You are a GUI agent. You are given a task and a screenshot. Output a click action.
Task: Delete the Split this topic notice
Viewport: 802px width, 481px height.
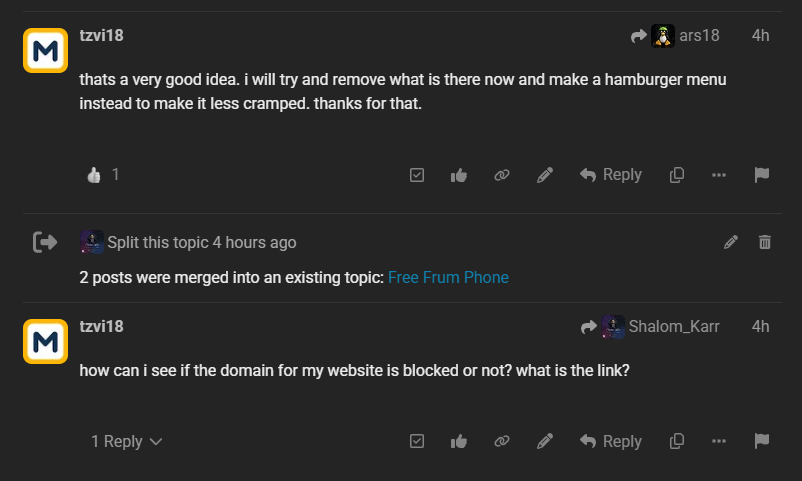click(765, 242)
